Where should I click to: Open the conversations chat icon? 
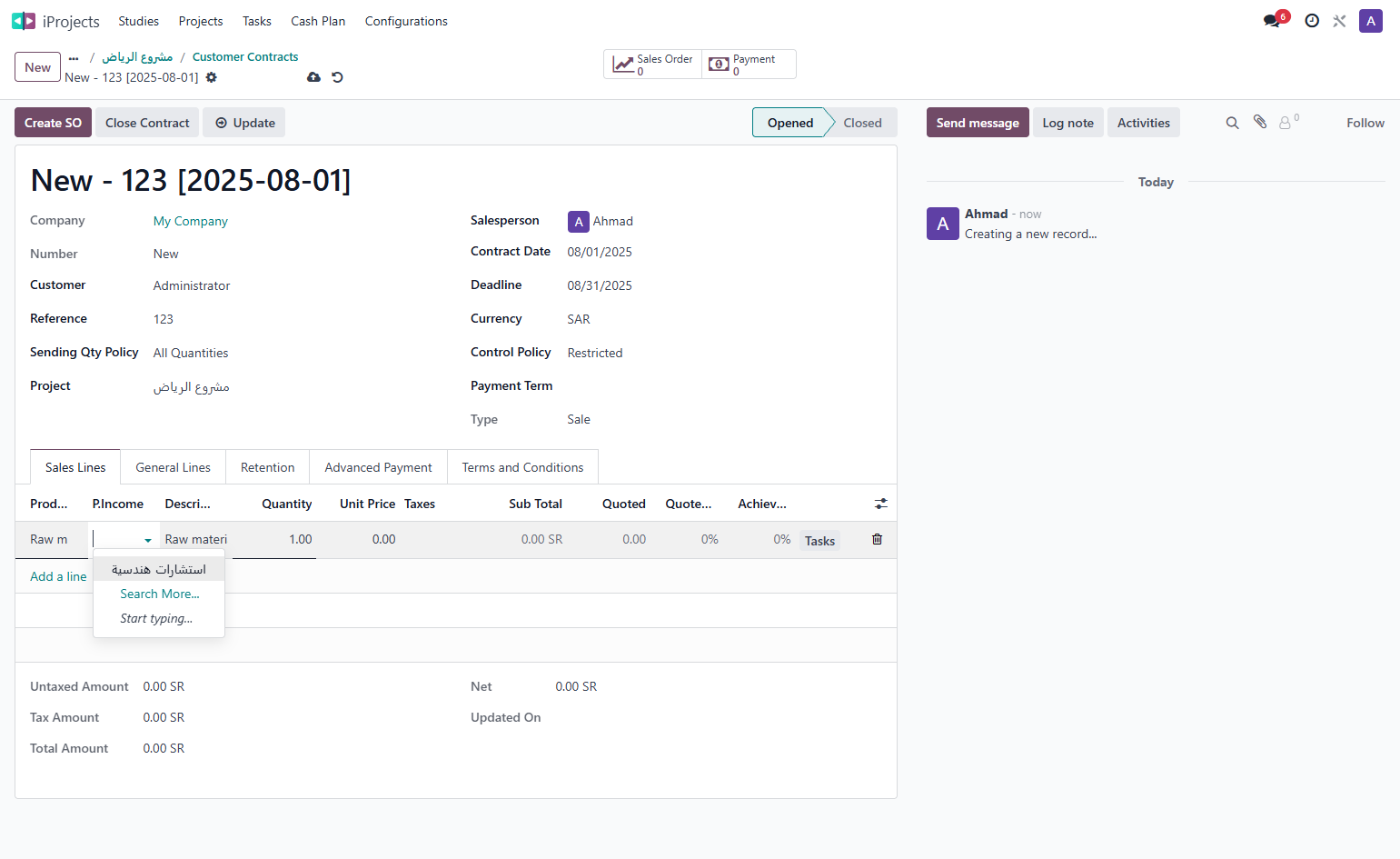tap(1272, 21)
